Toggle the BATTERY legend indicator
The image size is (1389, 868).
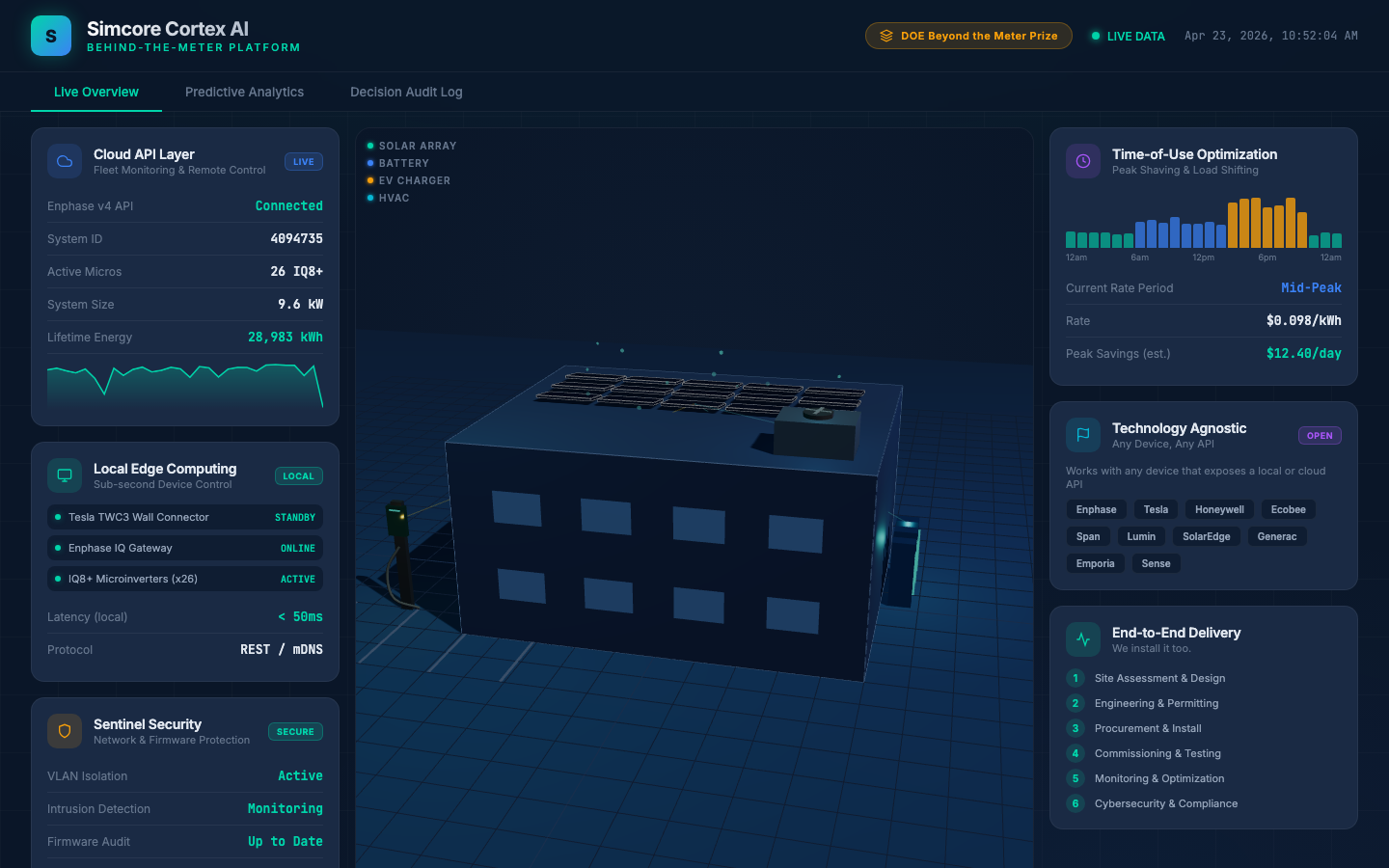369,163
